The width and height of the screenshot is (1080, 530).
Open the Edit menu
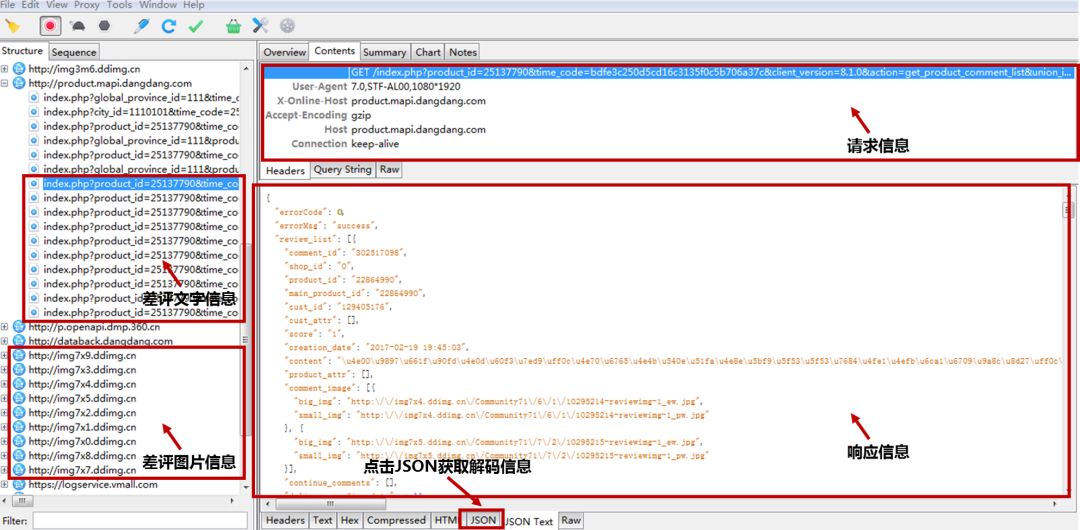[x=30, y=5]
